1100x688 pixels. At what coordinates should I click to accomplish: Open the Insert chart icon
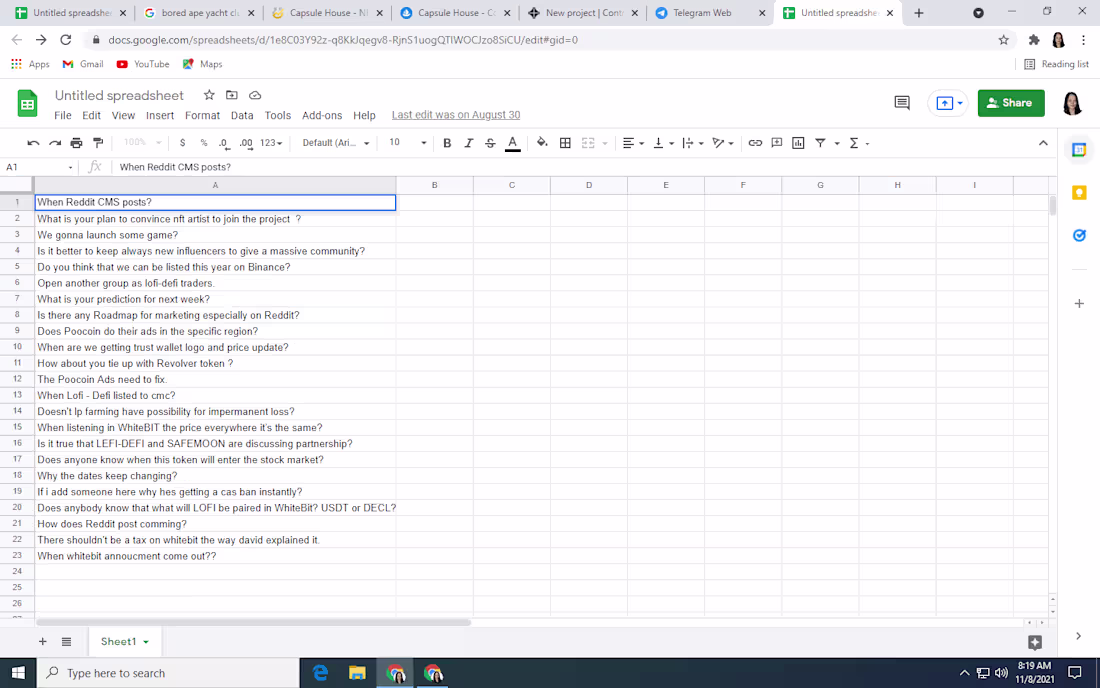(797, 142)
